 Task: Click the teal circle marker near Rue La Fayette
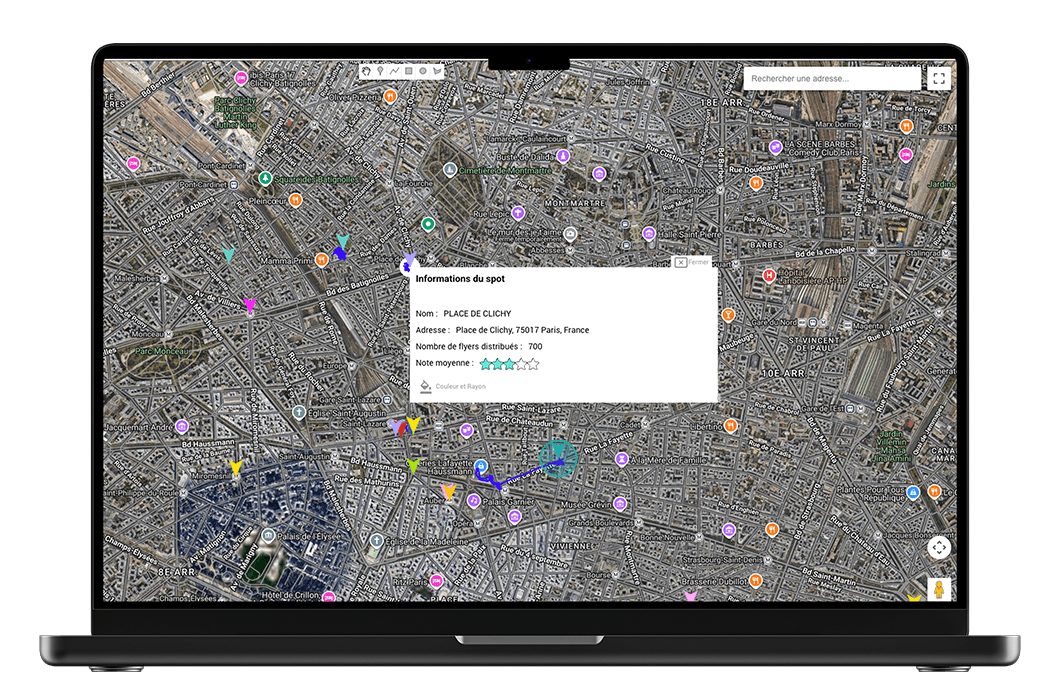(x=558, y=457)
